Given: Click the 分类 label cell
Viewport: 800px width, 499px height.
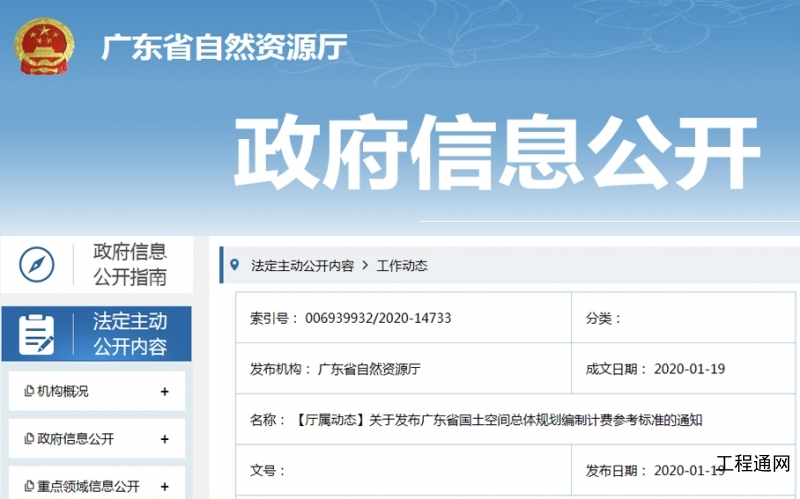Looking at the screenshot, I should pyautogui.click(x=683, y=318).
